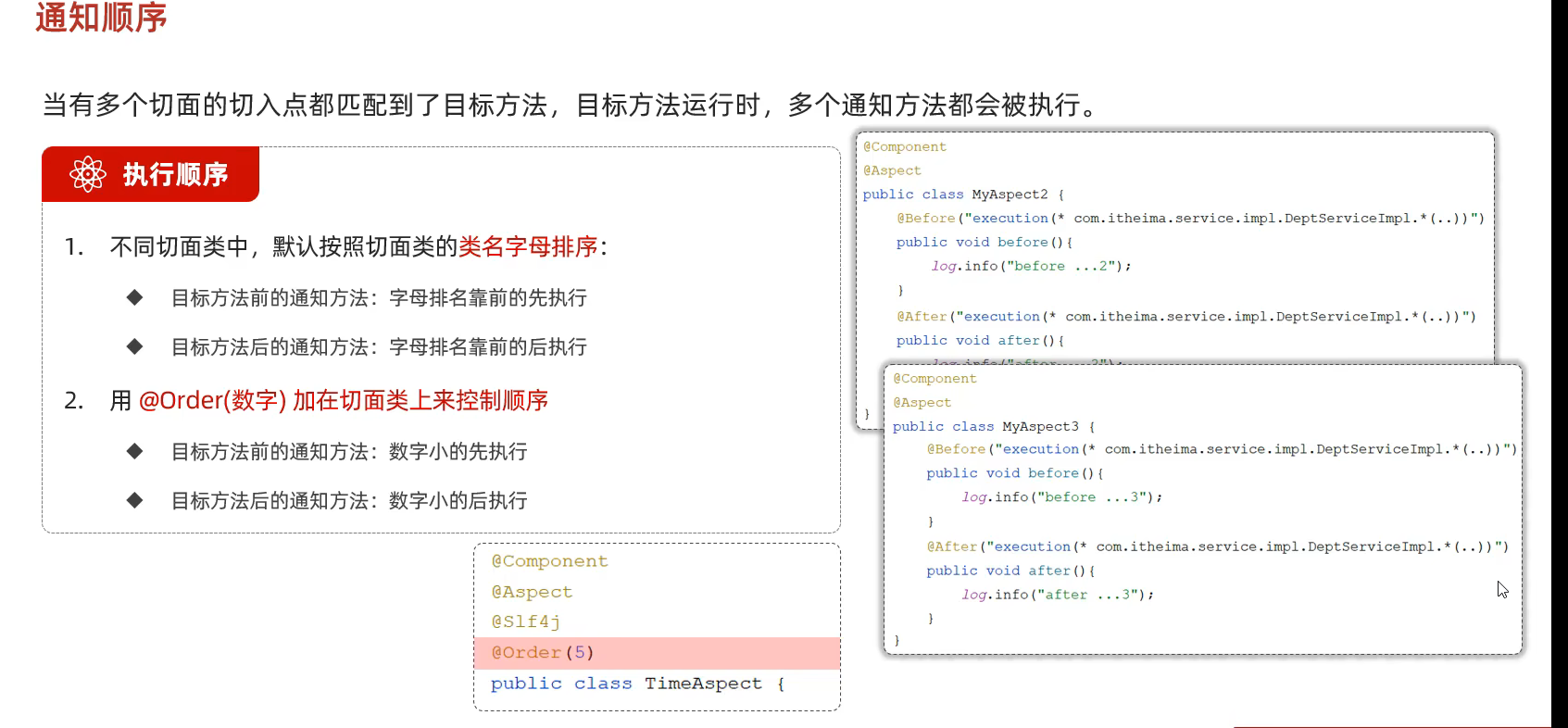
Task: Click the 通知顺序 slide title
Action: [x=101, y=19]
